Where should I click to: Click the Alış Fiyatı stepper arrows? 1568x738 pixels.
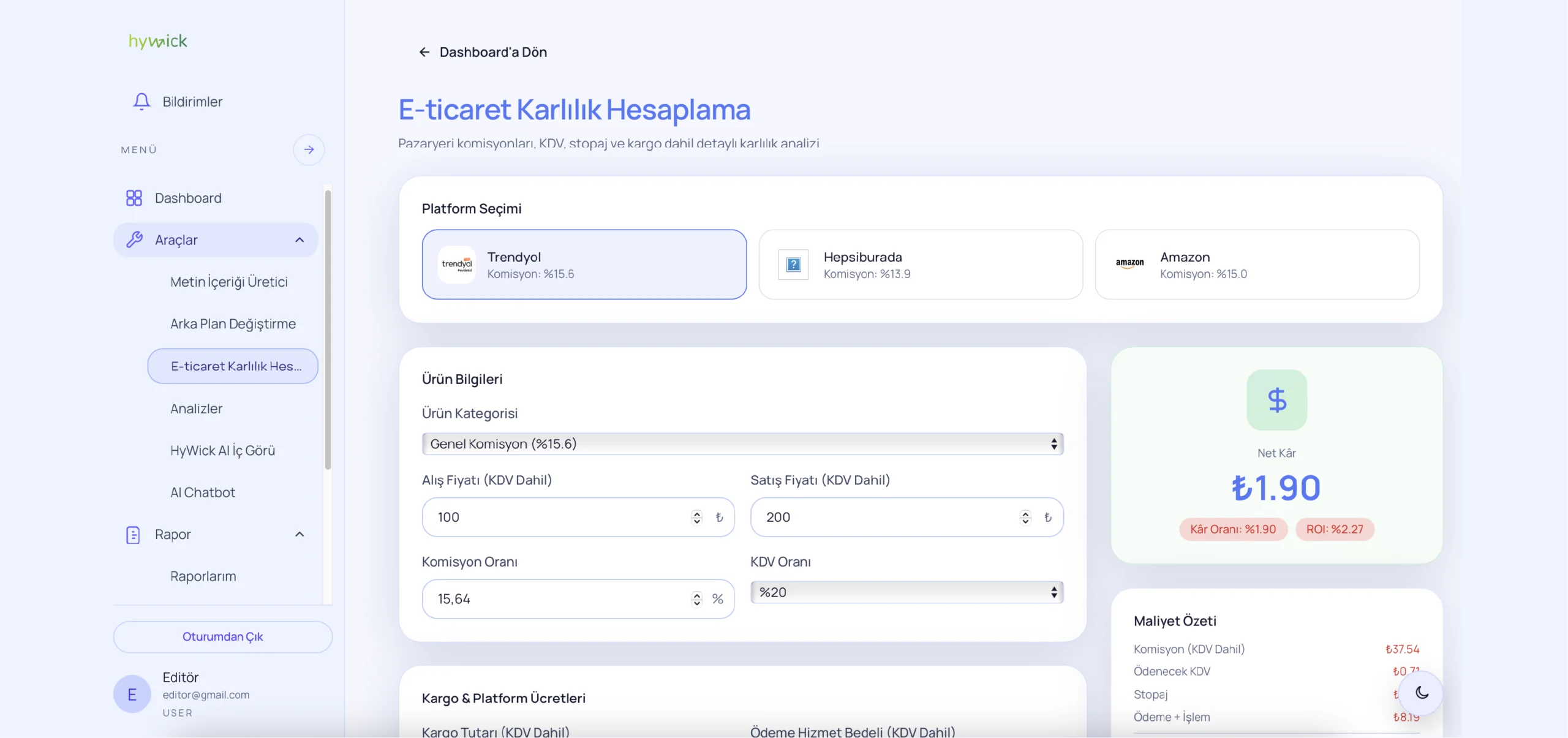pos(696,518)
